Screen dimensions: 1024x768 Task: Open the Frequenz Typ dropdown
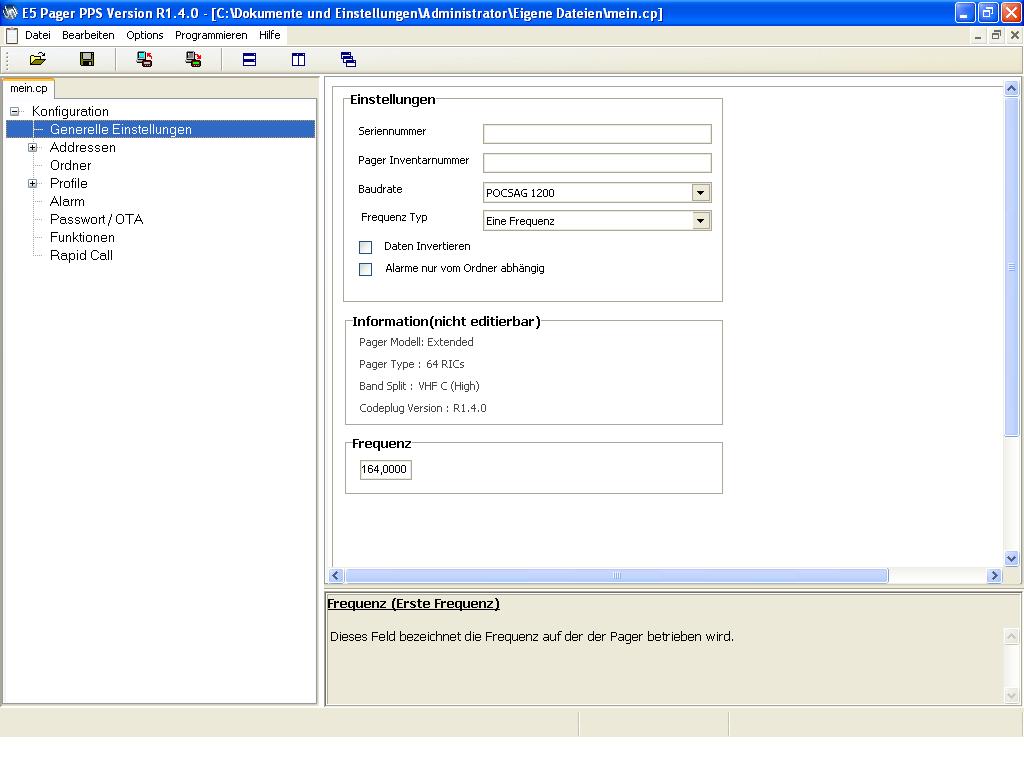700,221
